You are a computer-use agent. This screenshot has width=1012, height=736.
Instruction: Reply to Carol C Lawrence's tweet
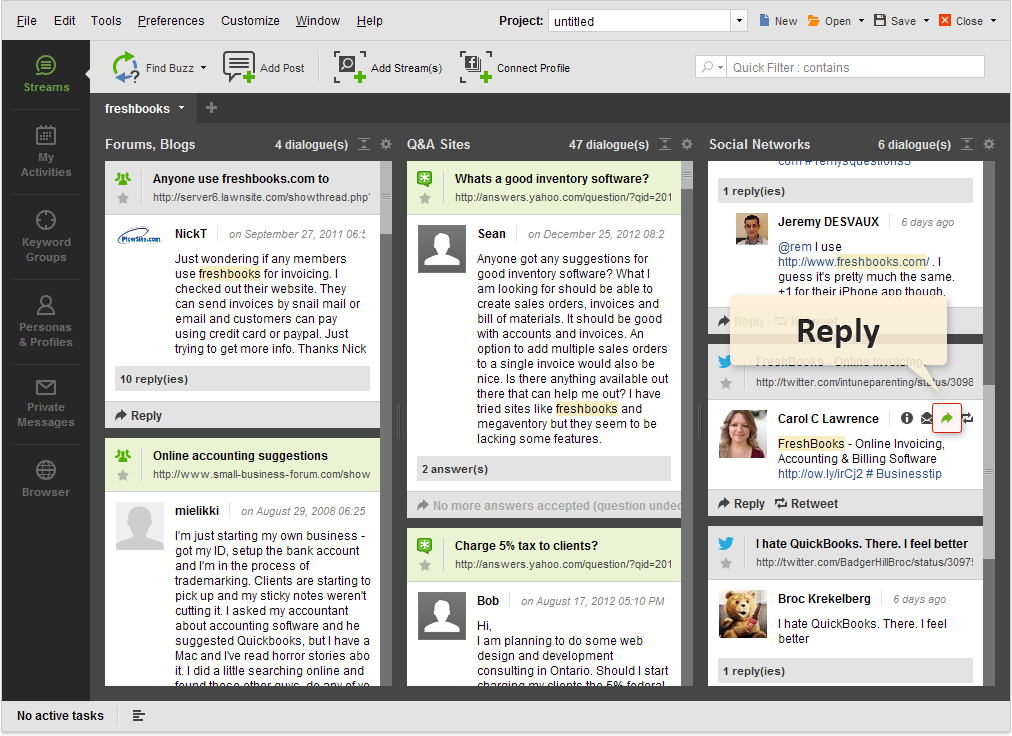coord(742,504)
